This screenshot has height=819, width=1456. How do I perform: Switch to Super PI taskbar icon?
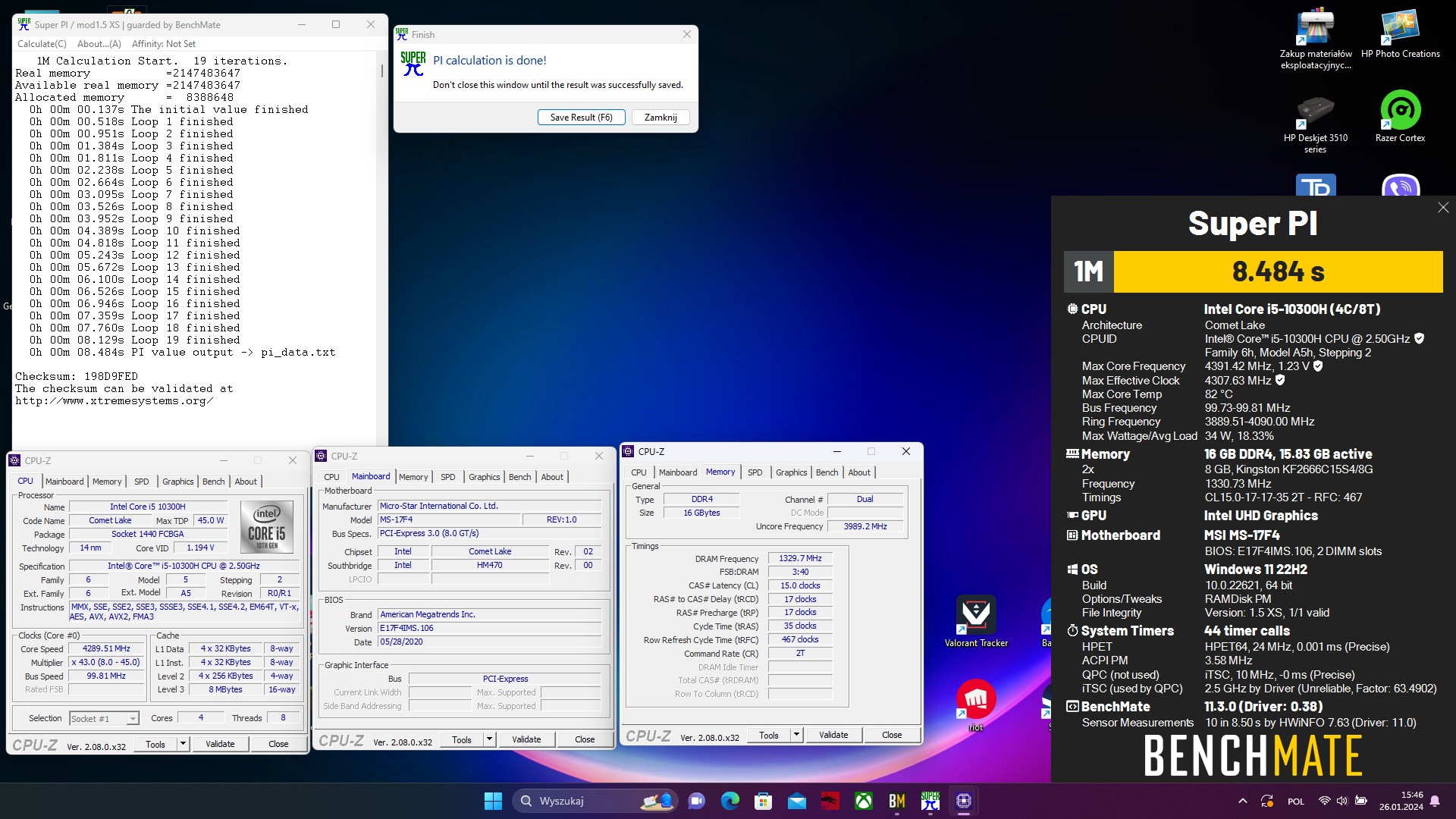pyautogui.click(x=930, y=801)
